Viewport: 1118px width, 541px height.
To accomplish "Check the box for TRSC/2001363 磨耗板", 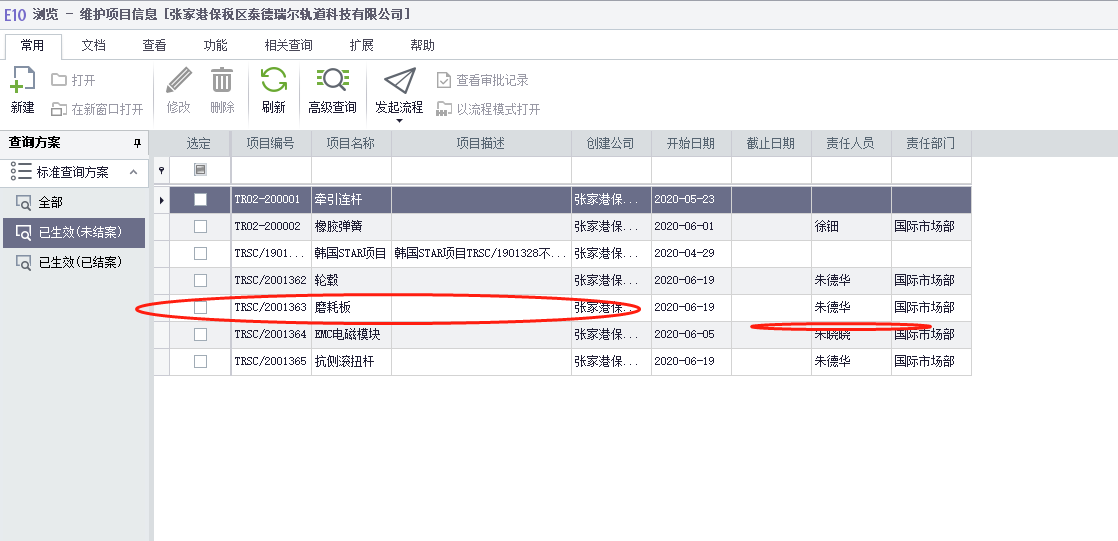I will (200, 307).
